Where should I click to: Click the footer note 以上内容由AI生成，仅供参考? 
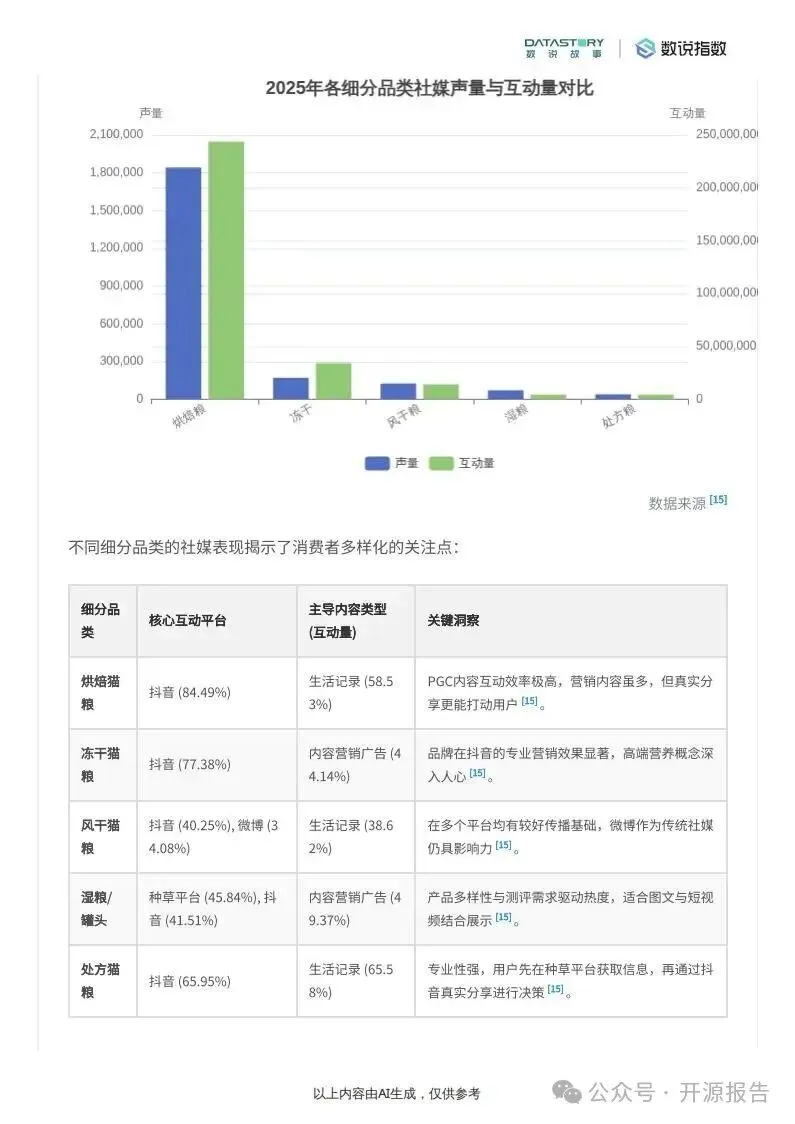coord(396,1094)
